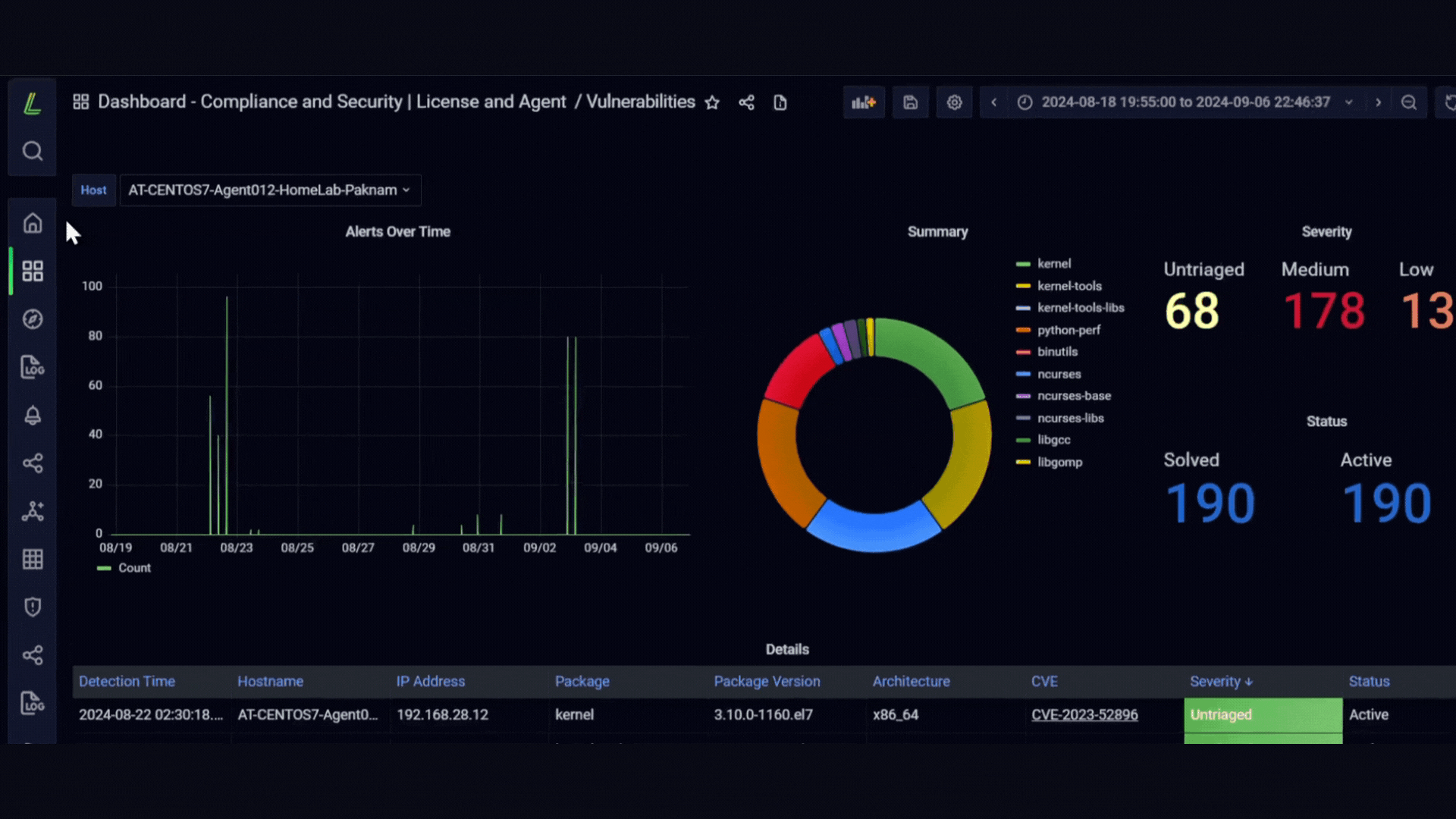Toggle the kernel series in legend
Screen dimensions: 1456x819
coord(1053,264)
